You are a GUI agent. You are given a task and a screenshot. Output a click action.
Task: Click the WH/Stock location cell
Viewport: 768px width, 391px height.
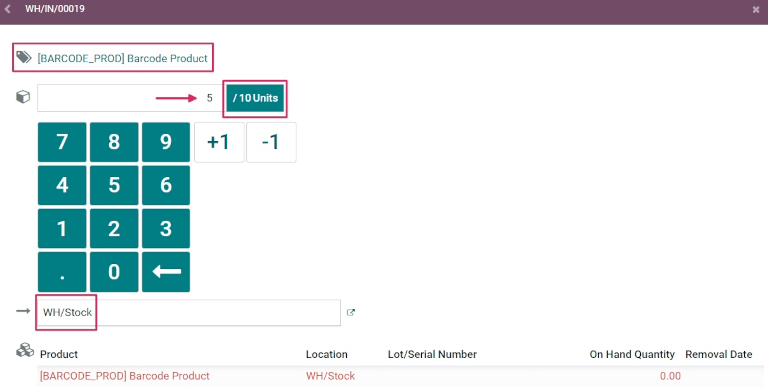point(331,376)
